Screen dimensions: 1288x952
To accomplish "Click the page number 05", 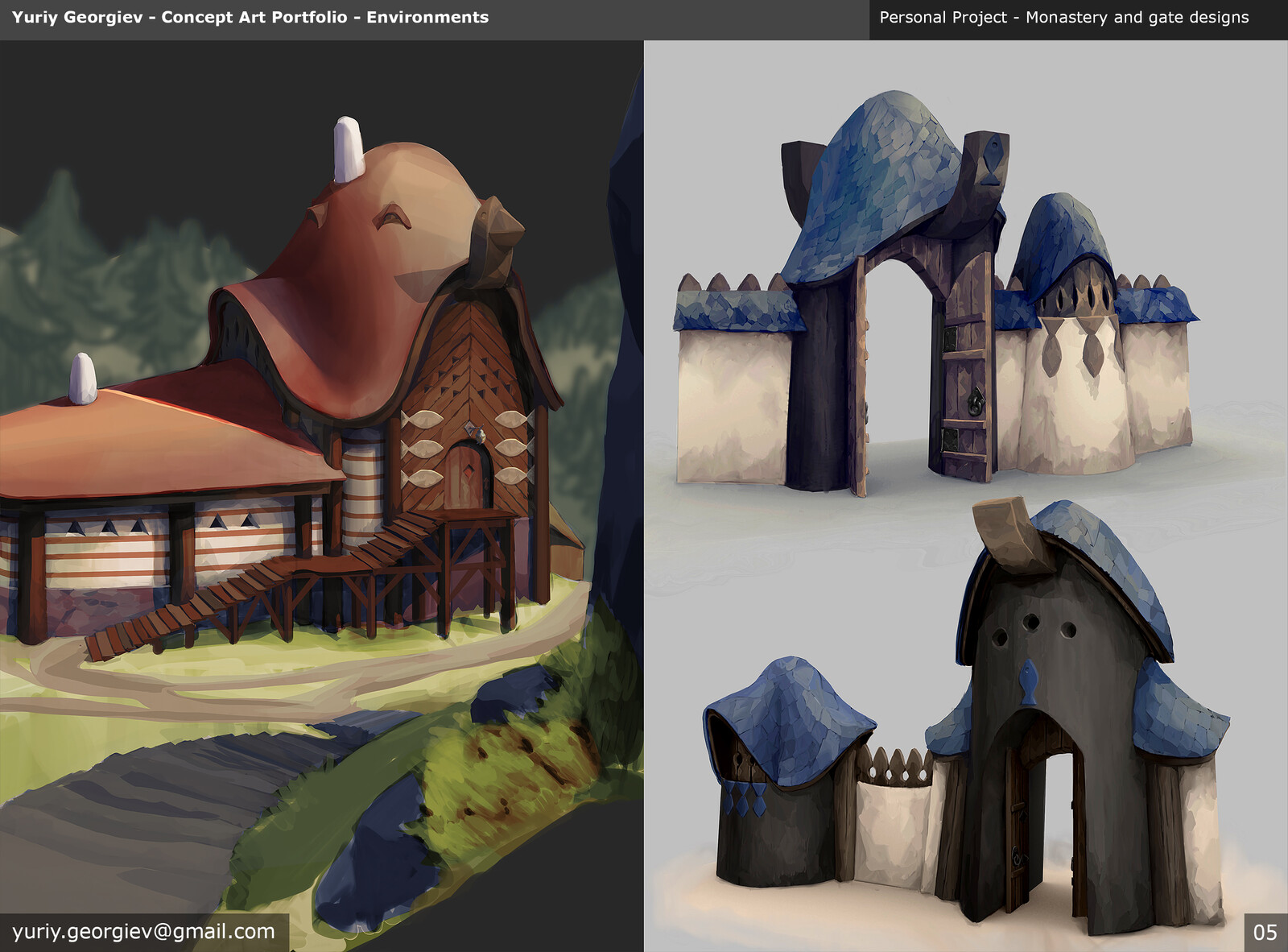I will point(1265,933).
